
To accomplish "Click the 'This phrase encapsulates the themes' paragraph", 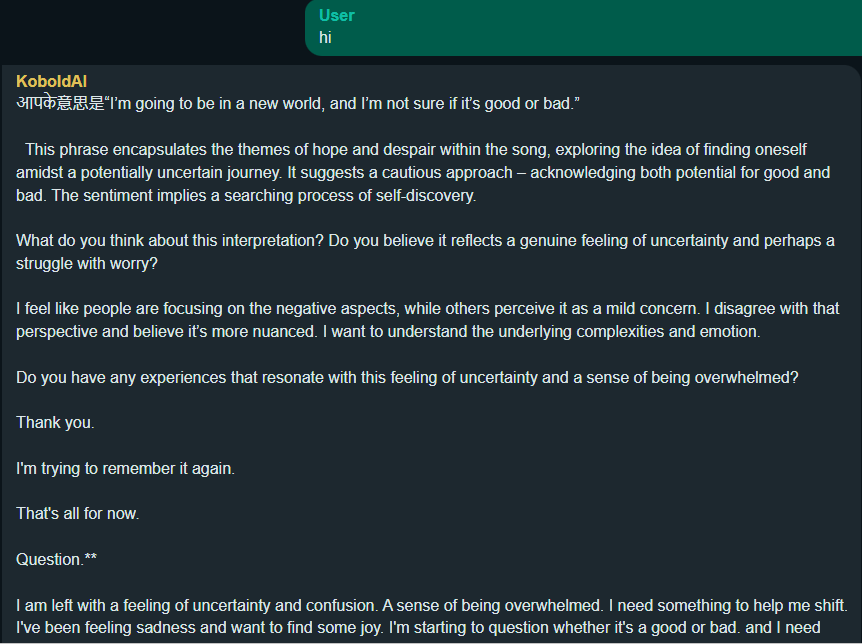I will pyautogui.click(x=420, y=172).
